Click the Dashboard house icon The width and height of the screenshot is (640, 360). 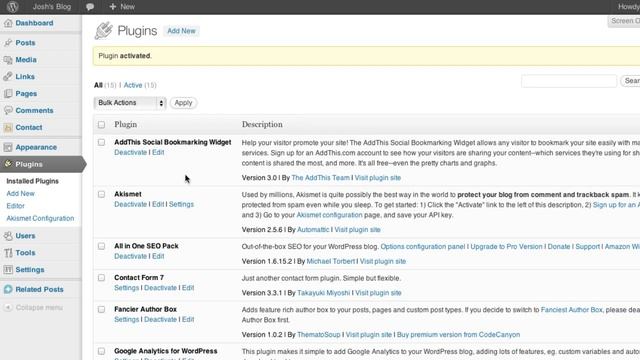pos(8,23)
